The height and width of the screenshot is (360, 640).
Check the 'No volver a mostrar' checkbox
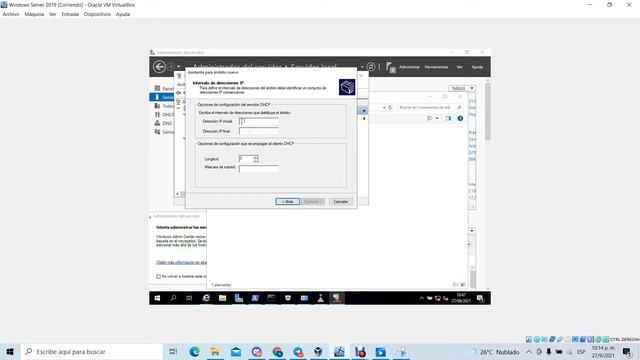[x=158, y=276]
